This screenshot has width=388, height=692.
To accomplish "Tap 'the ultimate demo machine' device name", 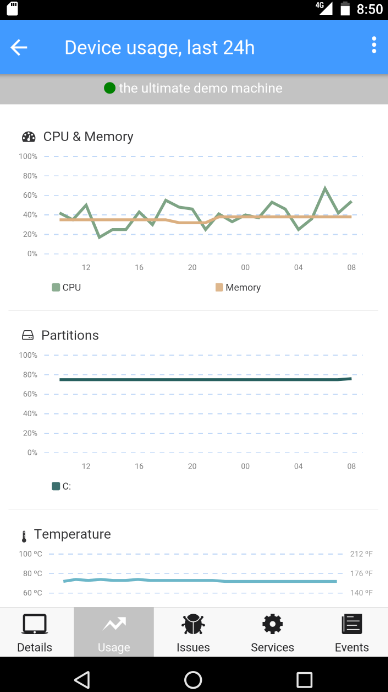I will (200, 88).
